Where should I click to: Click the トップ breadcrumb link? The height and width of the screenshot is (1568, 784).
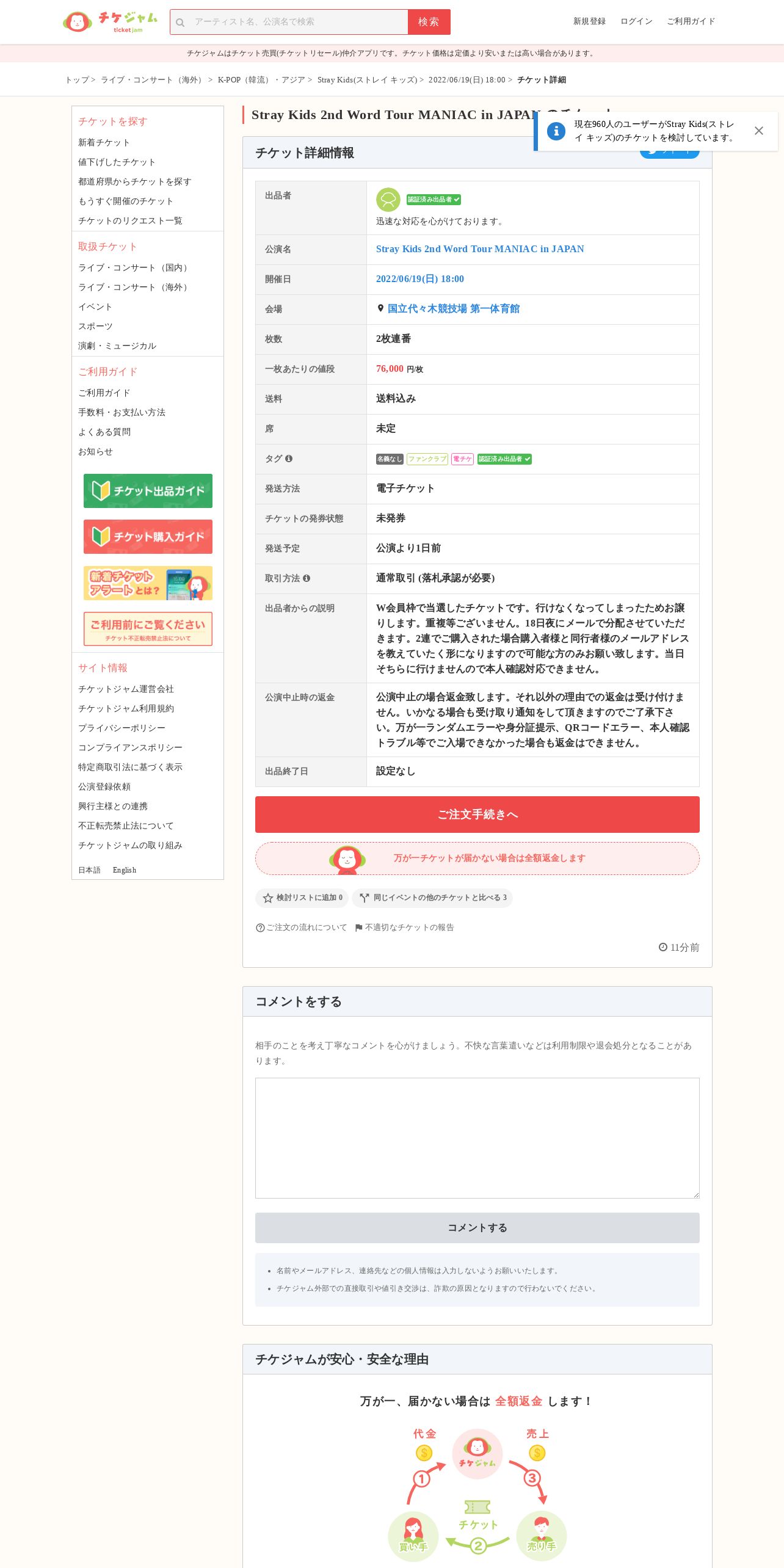[x=77, y=80]
